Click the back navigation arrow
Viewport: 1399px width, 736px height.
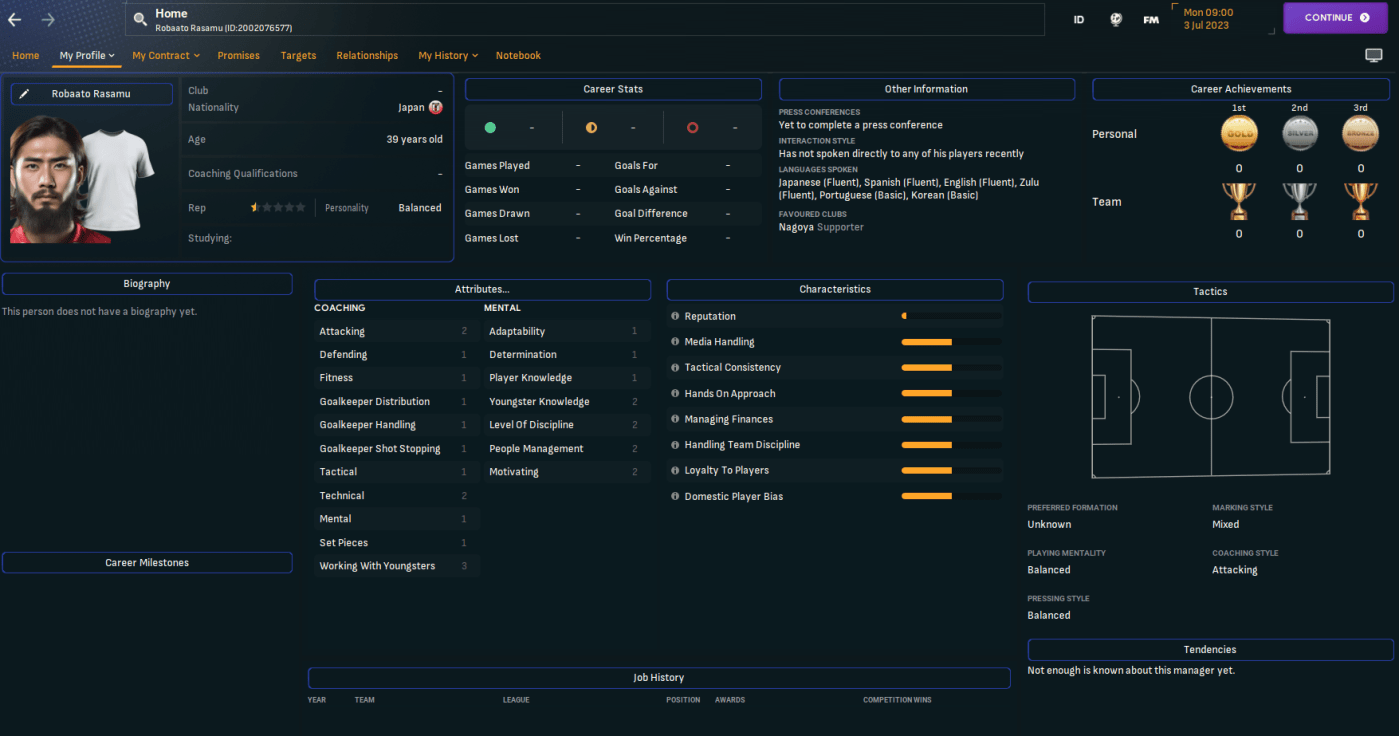coord(15,19)
